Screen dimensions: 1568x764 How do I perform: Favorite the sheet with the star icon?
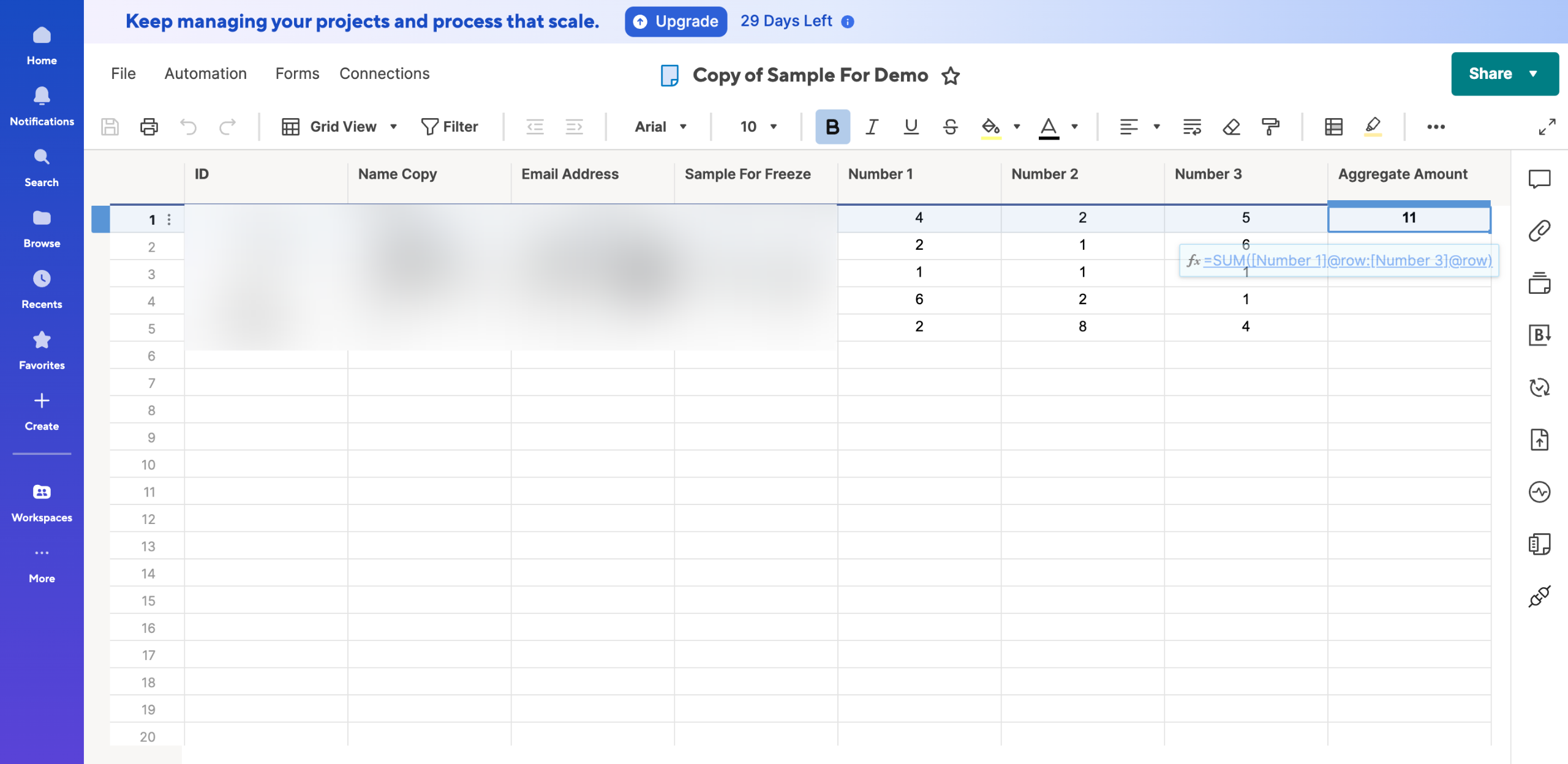[951, 76]
